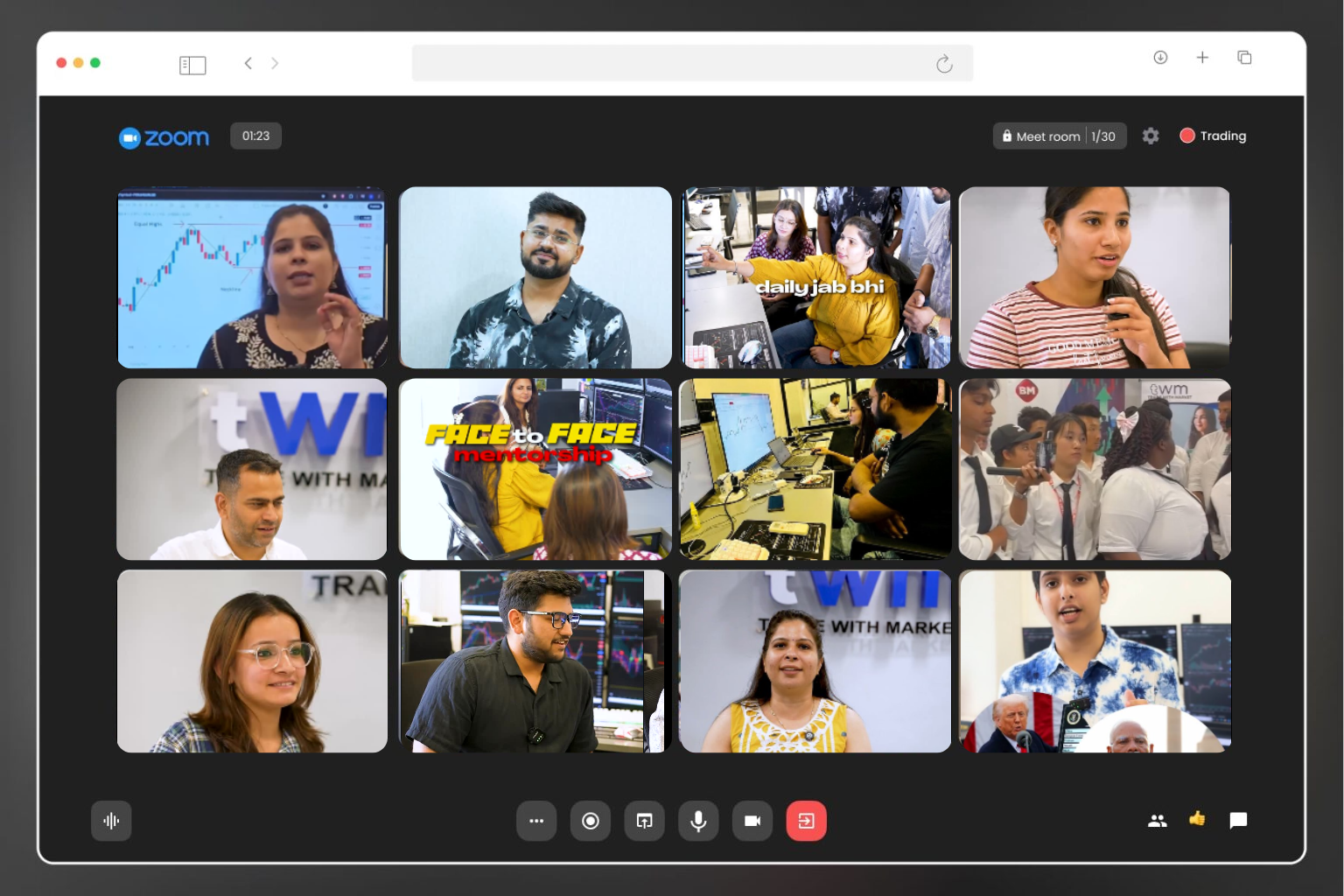The image size is (1344, 896).
Task: Send a thumbs up reaction
Action: coord(1197,819)
